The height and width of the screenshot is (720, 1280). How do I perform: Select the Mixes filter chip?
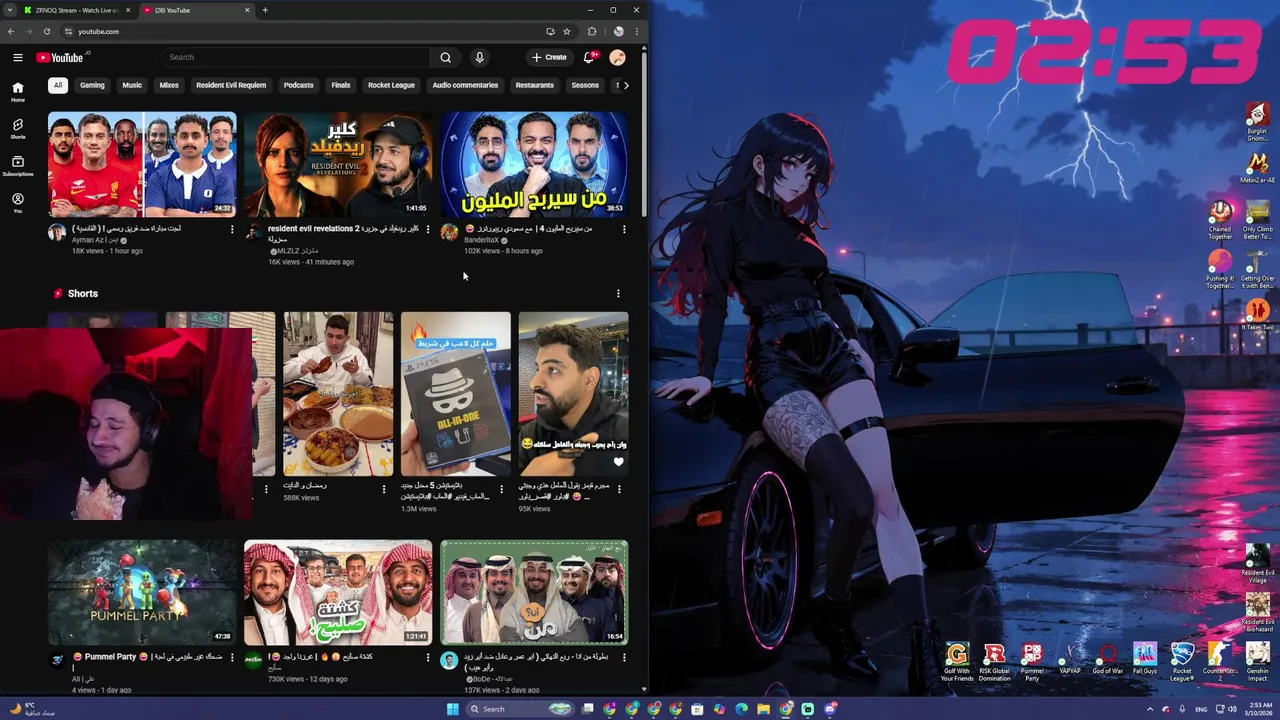tap(169, 85)
